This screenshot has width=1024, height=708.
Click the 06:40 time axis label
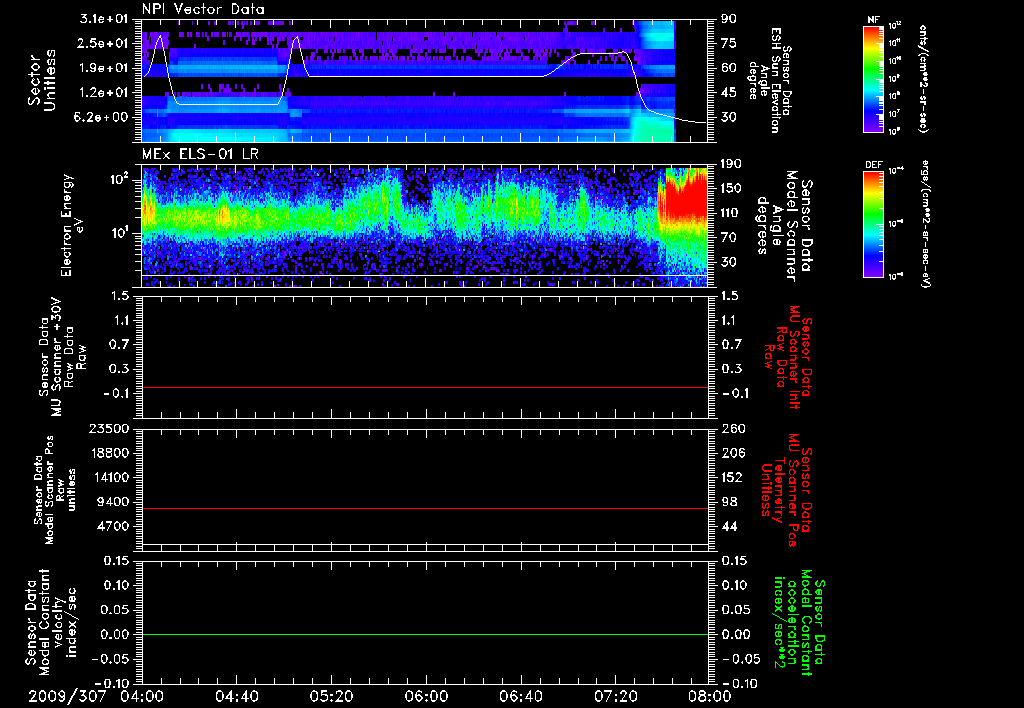(x=520, y=696)
